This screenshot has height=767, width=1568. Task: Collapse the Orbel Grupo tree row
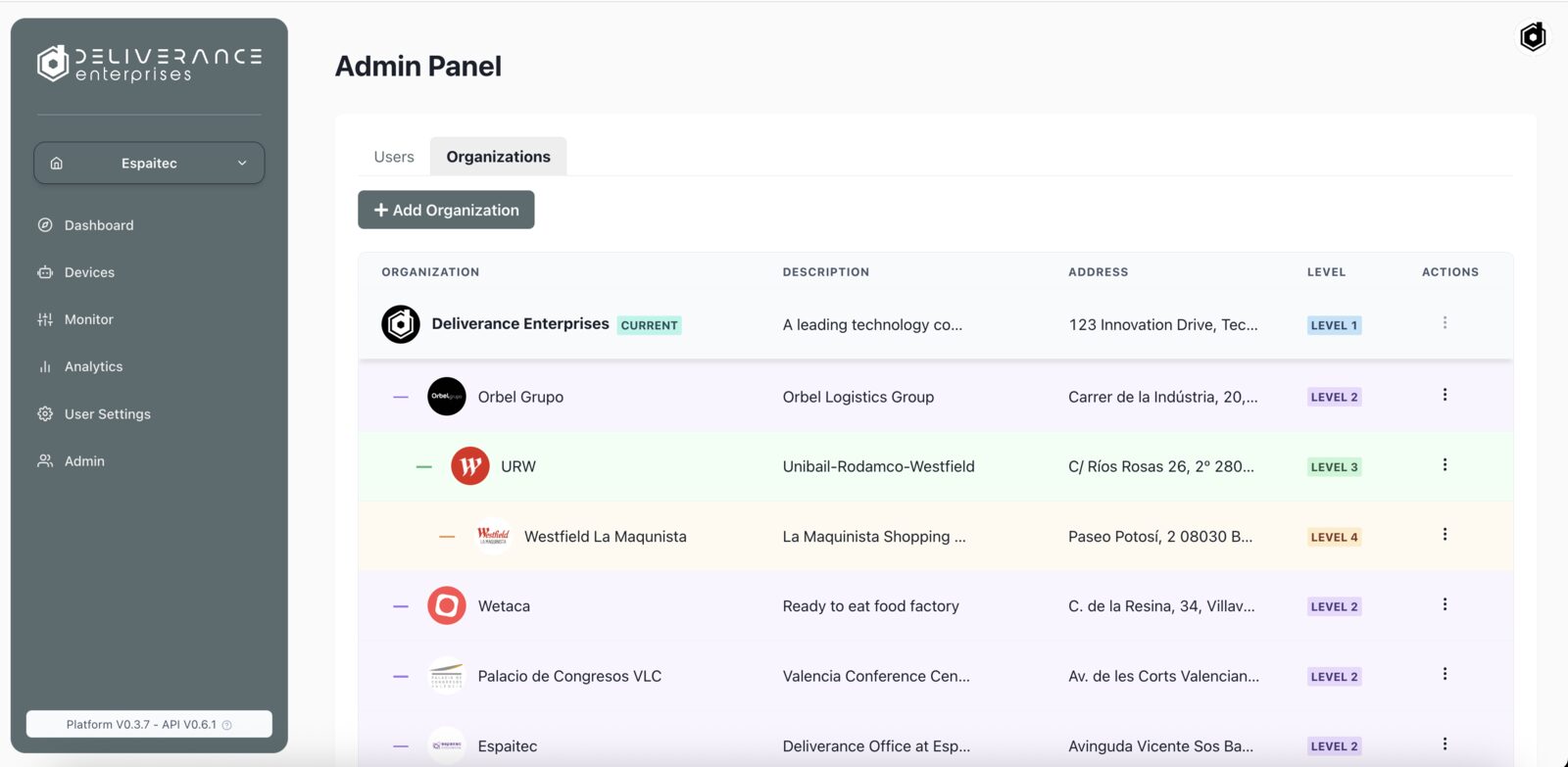(x=401, y=397)
